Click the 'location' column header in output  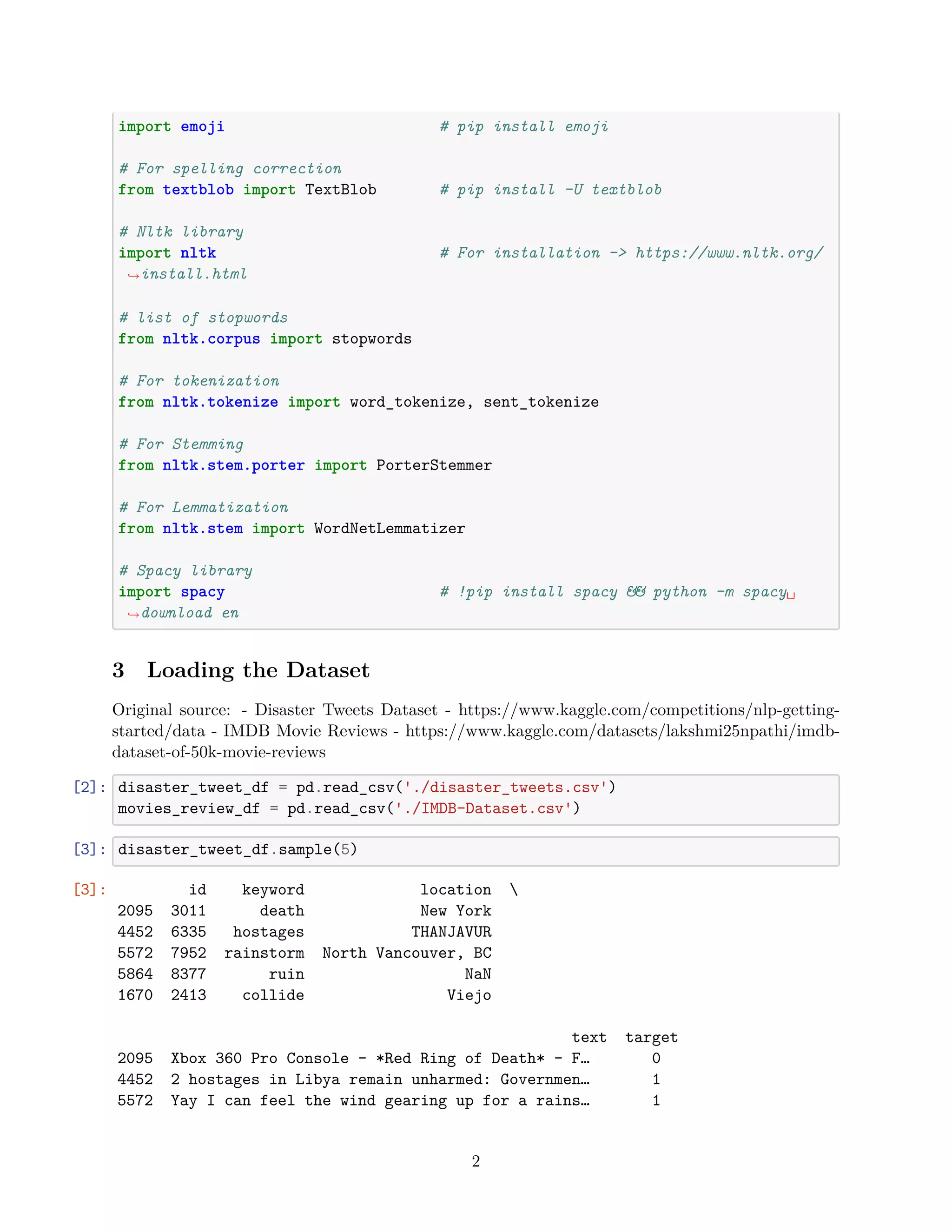click(455, 890)
